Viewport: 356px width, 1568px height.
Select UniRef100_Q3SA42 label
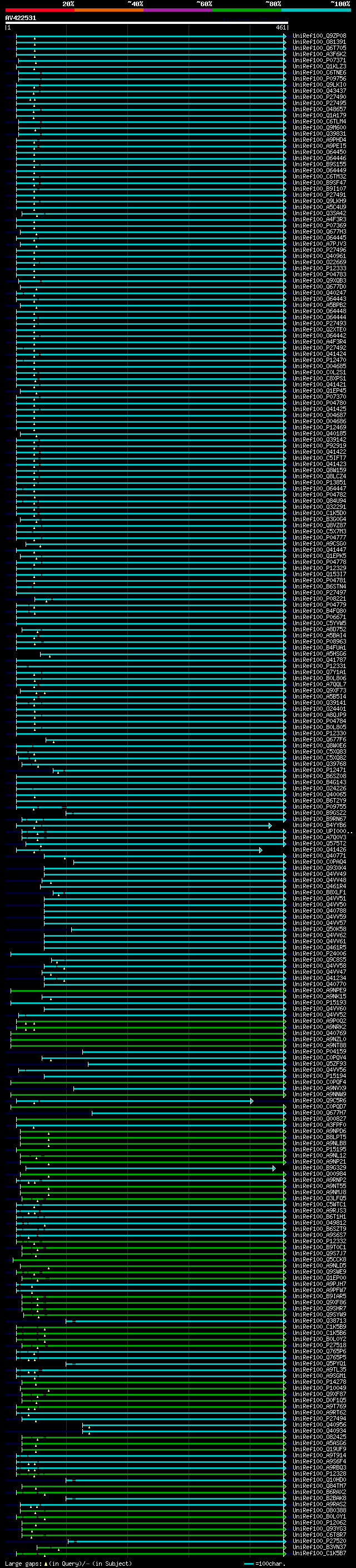319,213
